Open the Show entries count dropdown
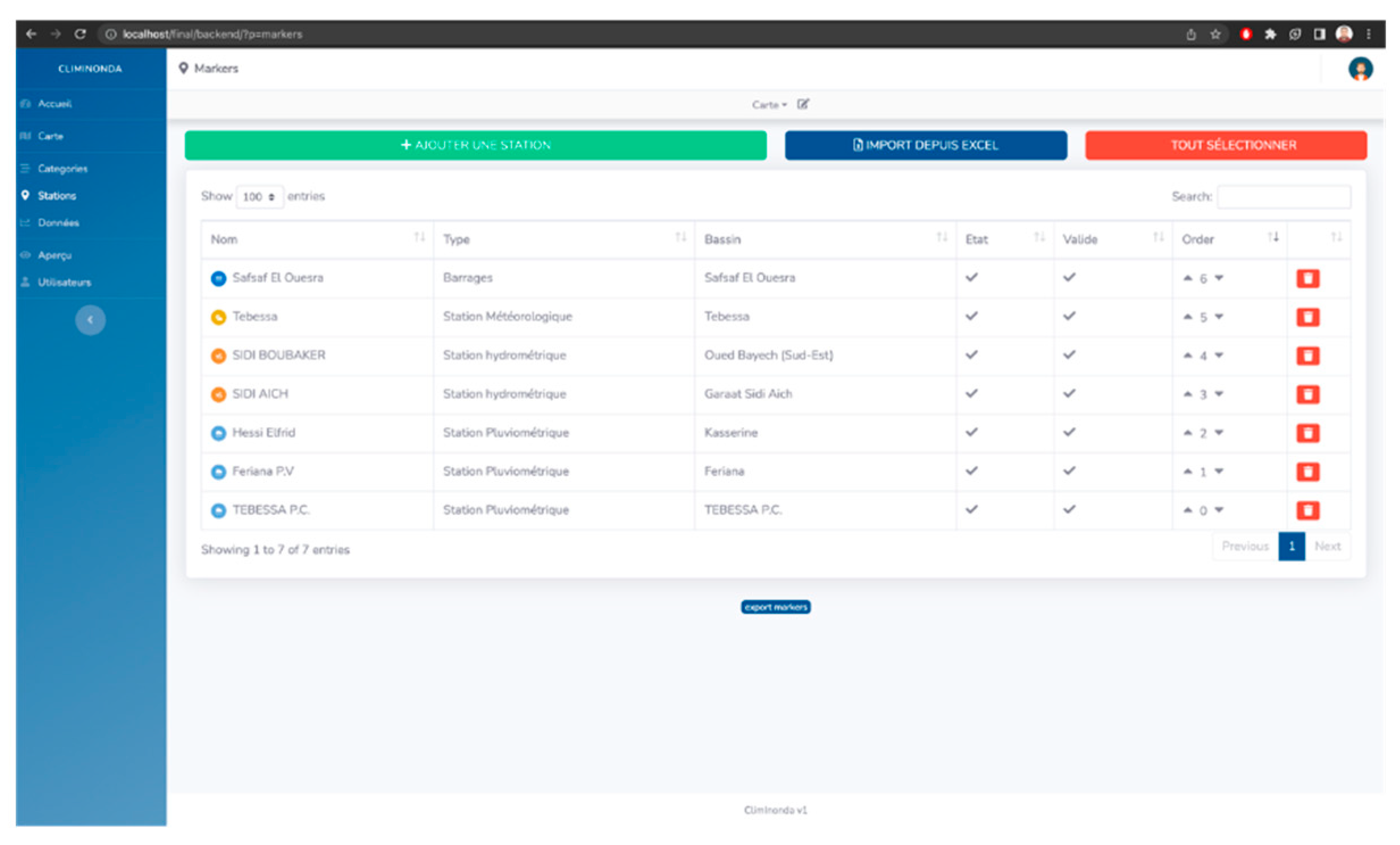Image resolution: width=1400 pixels, height=845 pixels. tap(259, 197)
